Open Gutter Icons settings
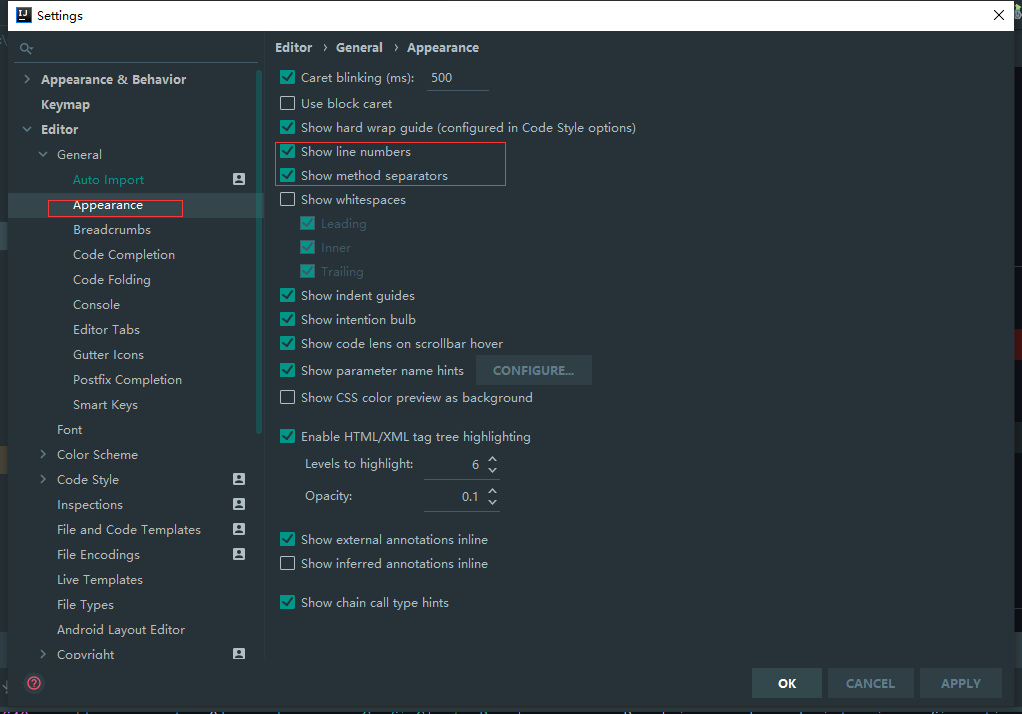The width and height of the screenshot is (1022, 714). [108, 354]
